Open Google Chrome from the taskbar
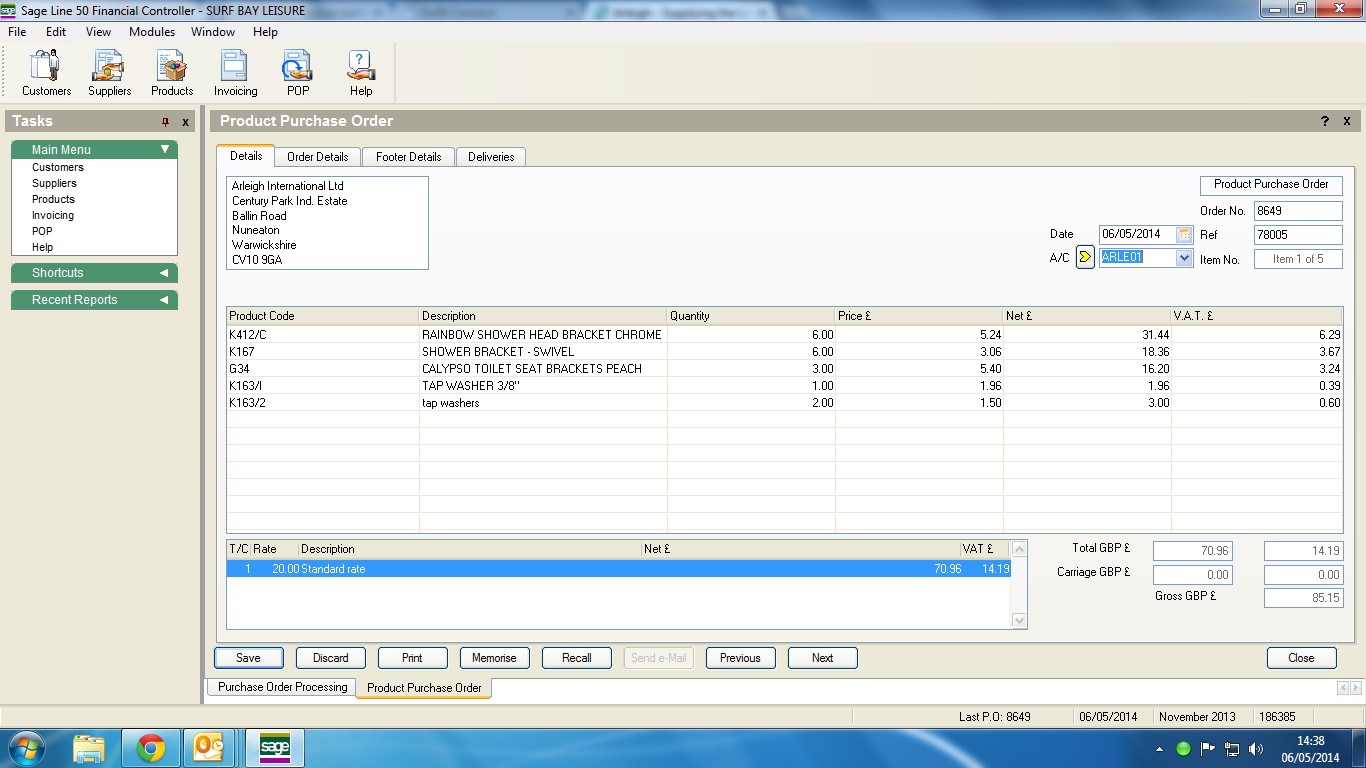This screenshot has height=768, width=1366. (x=151, y=748)
